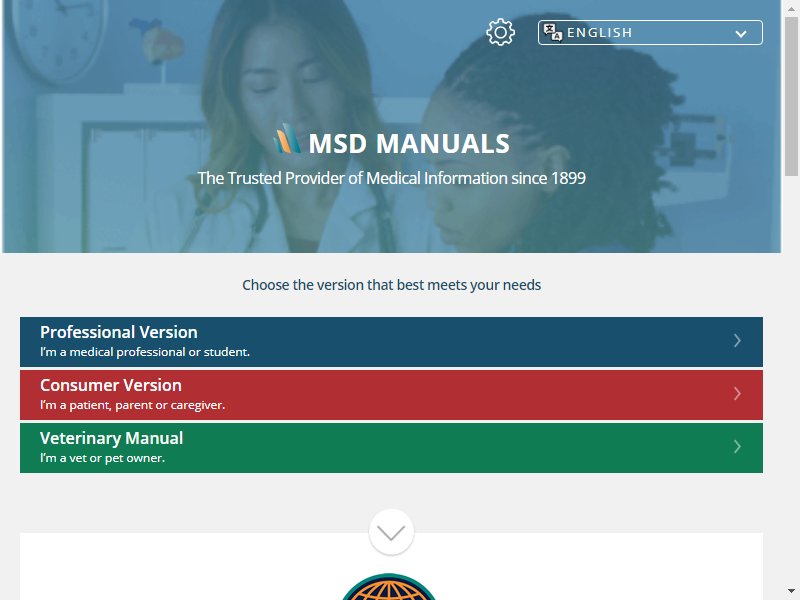
Task: Click 'The Trusted Provider of Medical Information' tagline
Action: 391,178
